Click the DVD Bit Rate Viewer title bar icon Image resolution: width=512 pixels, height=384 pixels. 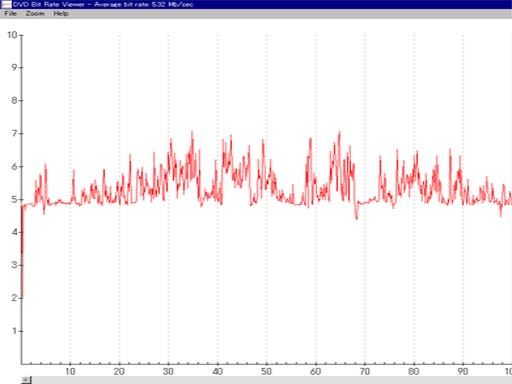tap(6, 4)
